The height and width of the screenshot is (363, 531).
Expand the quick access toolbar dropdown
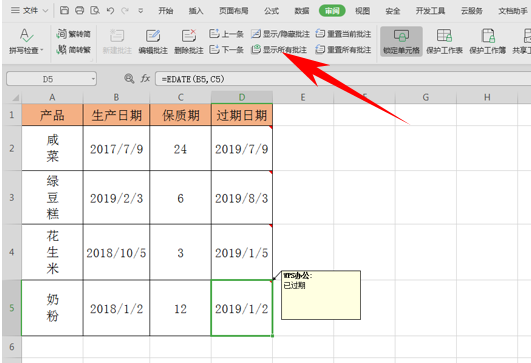click(x=141, y=11)
